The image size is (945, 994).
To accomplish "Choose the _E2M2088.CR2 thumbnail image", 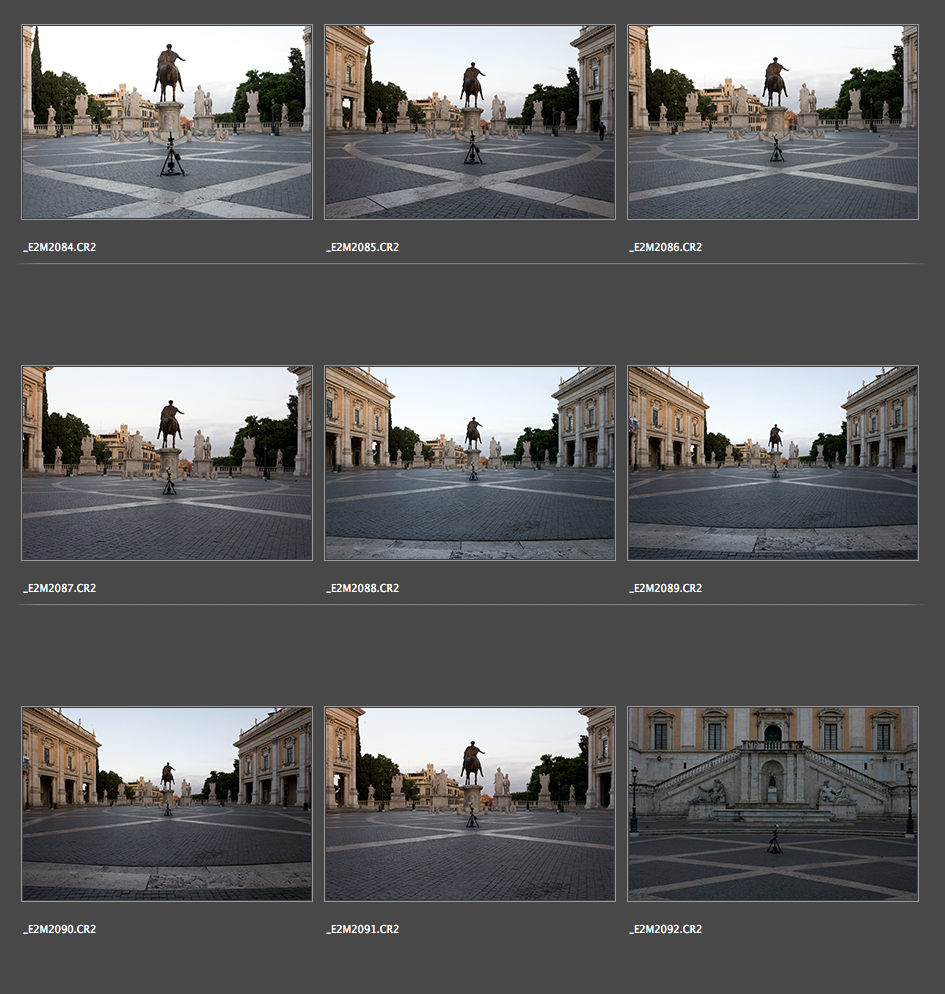I will pyautogui.click(x=470, y=463).
